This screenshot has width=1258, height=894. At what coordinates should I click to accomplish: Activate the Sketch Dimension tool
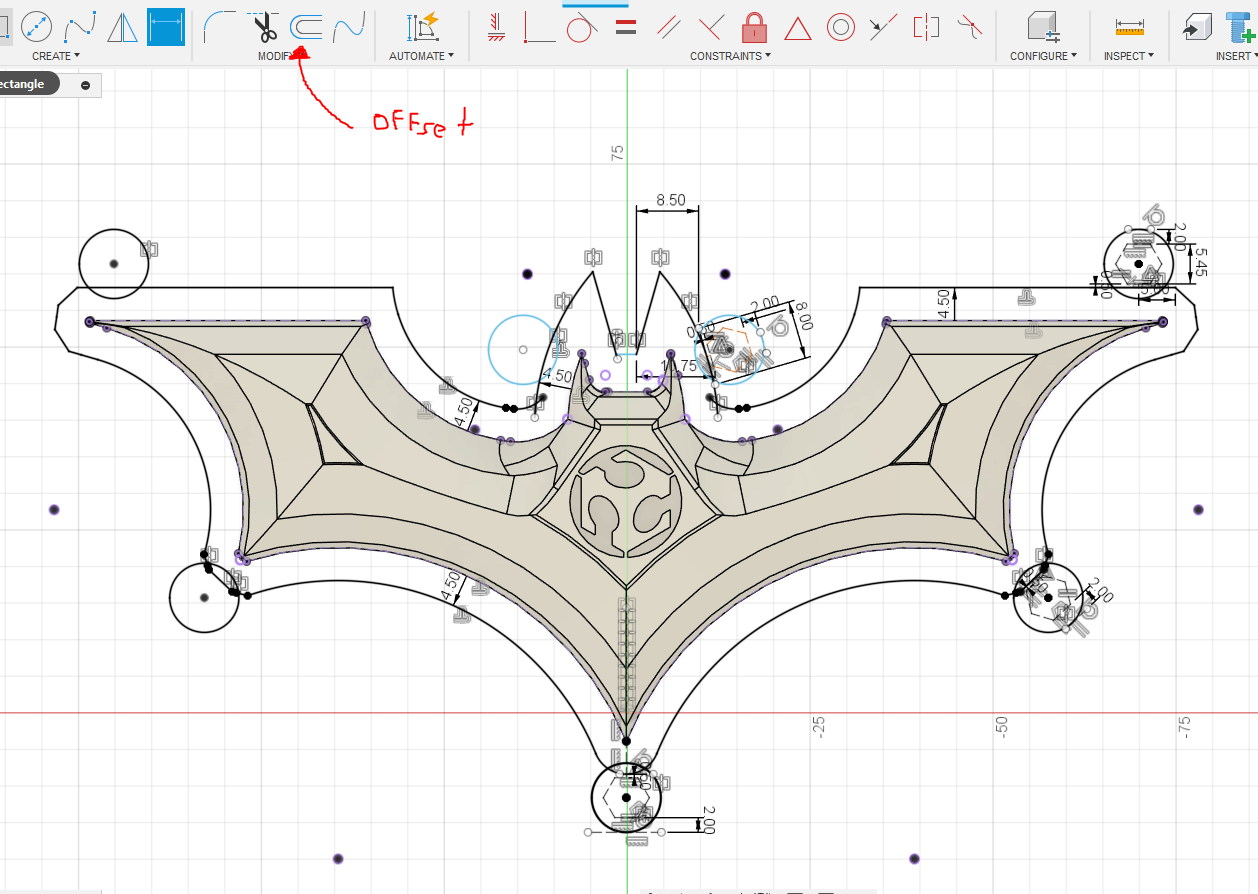(166, 27)
